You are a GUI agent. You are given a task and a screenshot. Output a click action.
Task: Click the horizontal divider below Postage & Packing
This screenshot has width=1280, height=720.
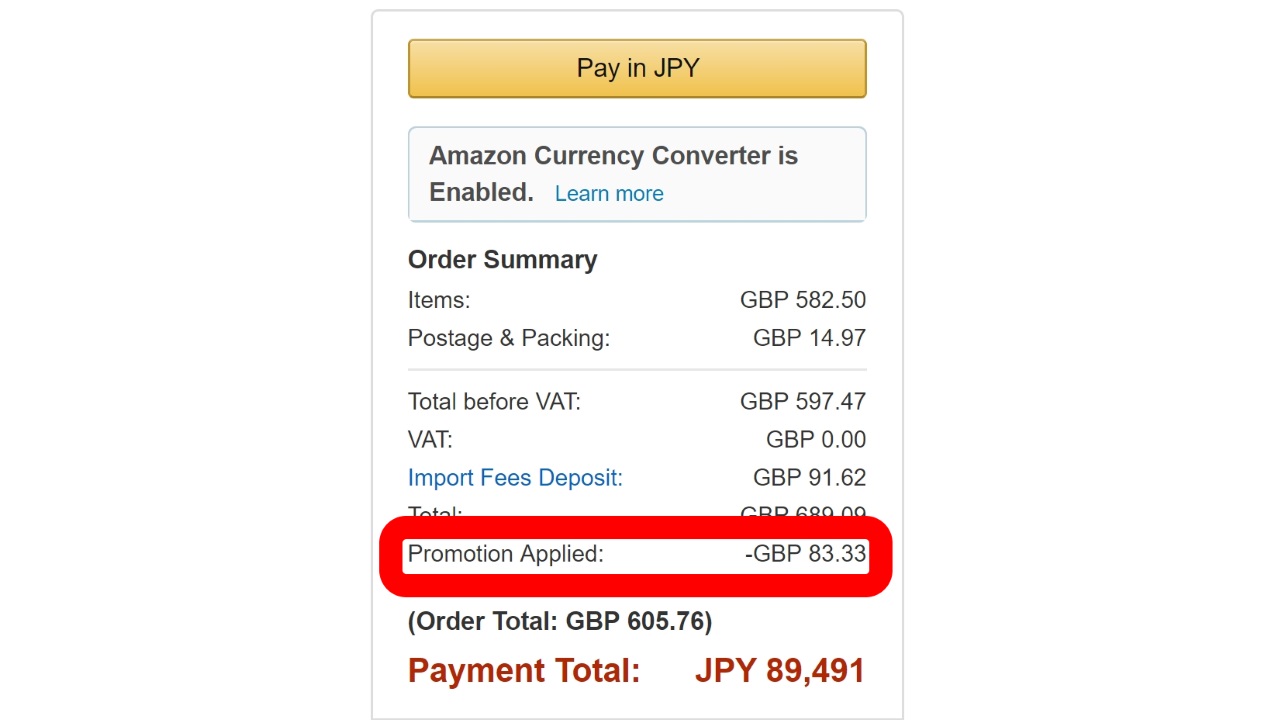(637, 370)
